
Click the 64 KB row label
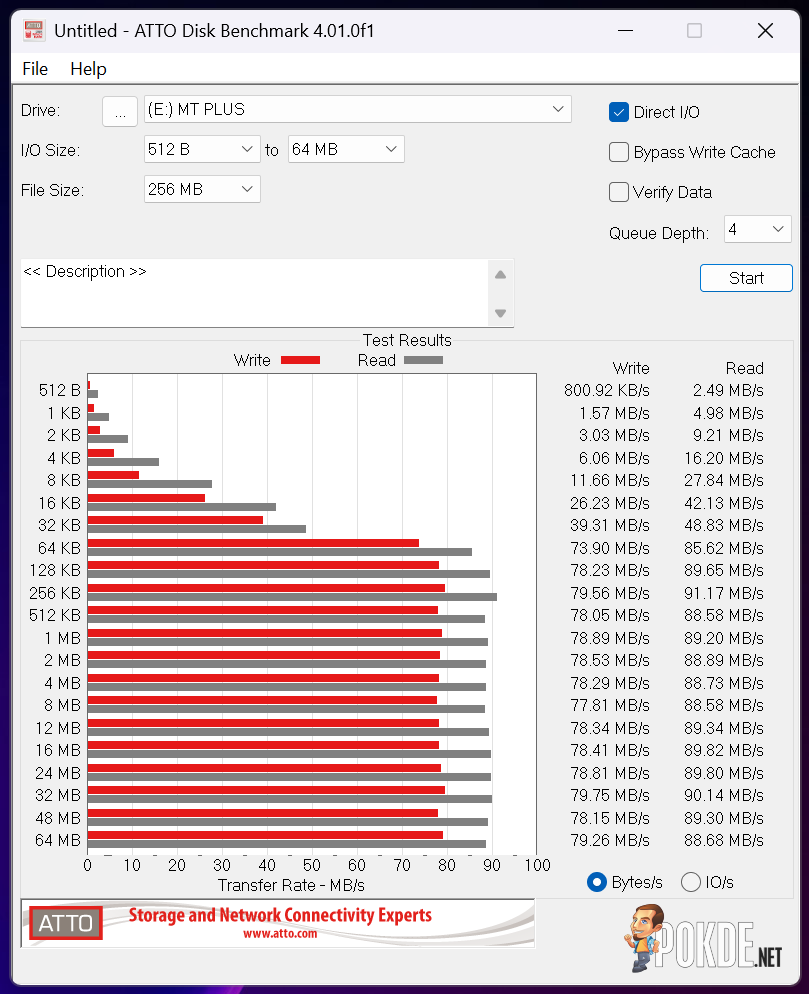tap(60, 548)
